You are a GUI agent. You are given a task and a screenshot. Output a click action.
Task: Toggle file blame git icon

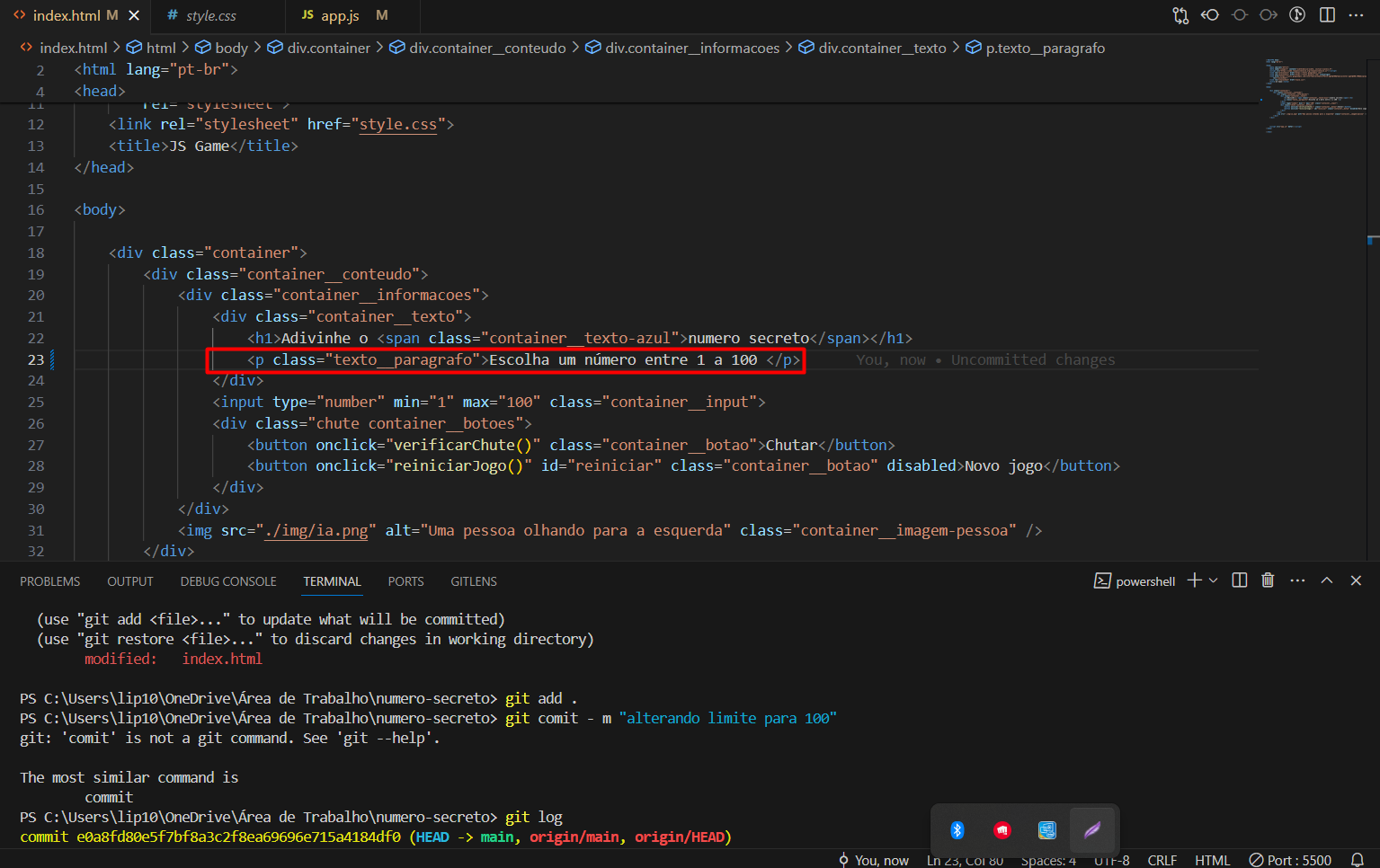[1297, 15]
